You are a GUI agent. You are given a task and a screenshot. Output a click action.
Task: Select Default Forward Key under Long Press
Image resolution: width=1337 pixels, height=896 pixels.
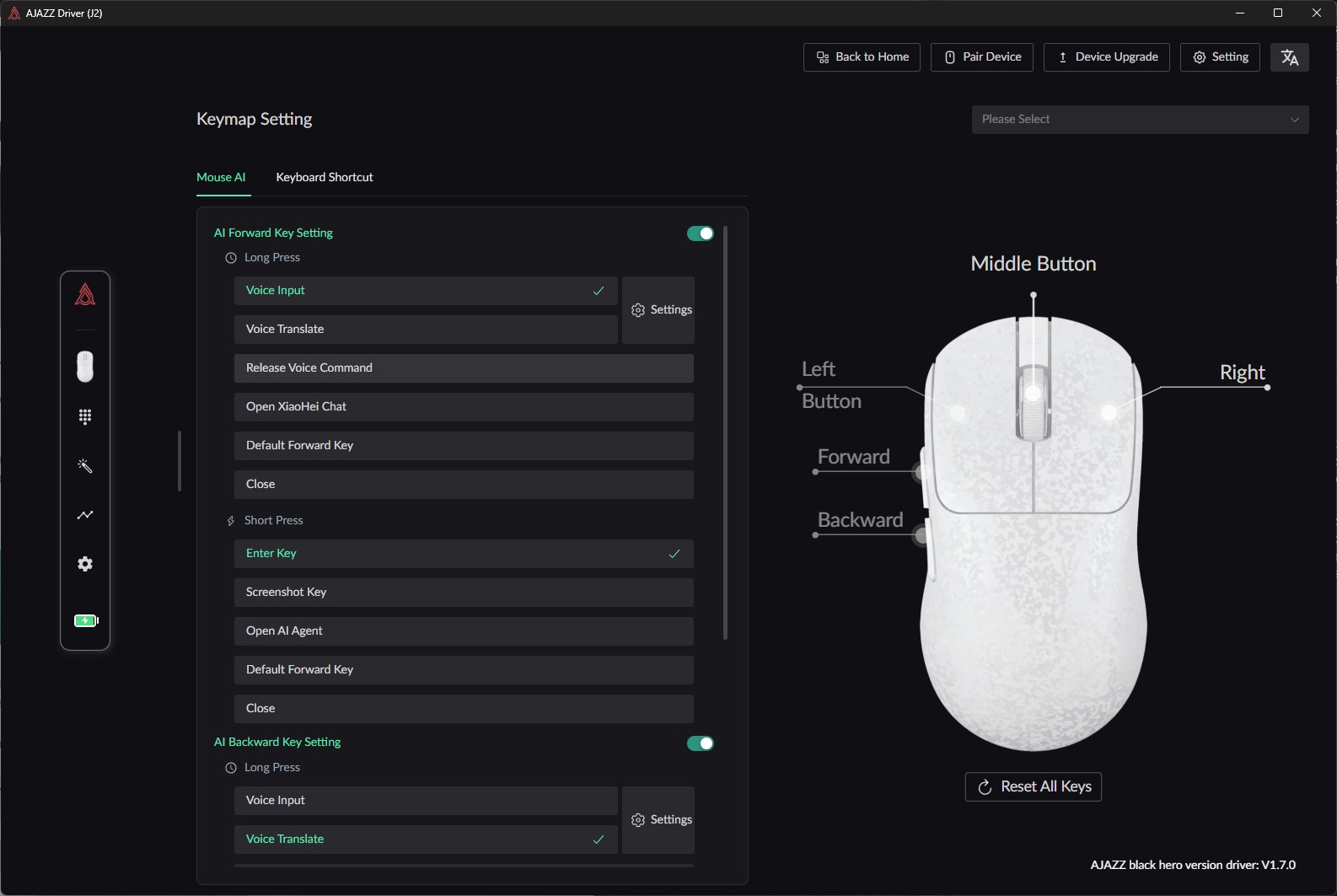click(464, 446)
